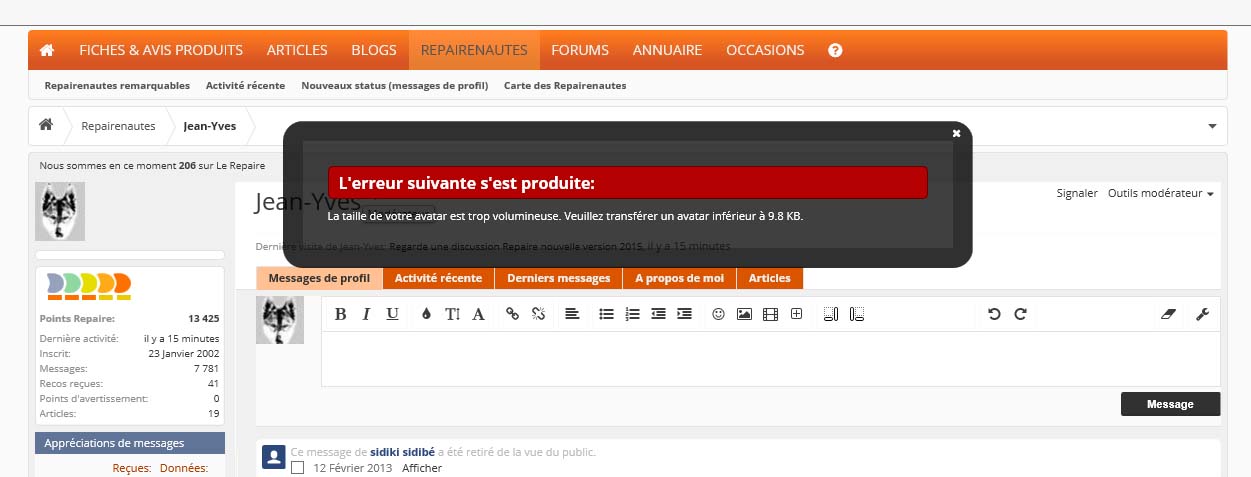
Task: Click the Signaler link
Action: tap(1077, 193)
